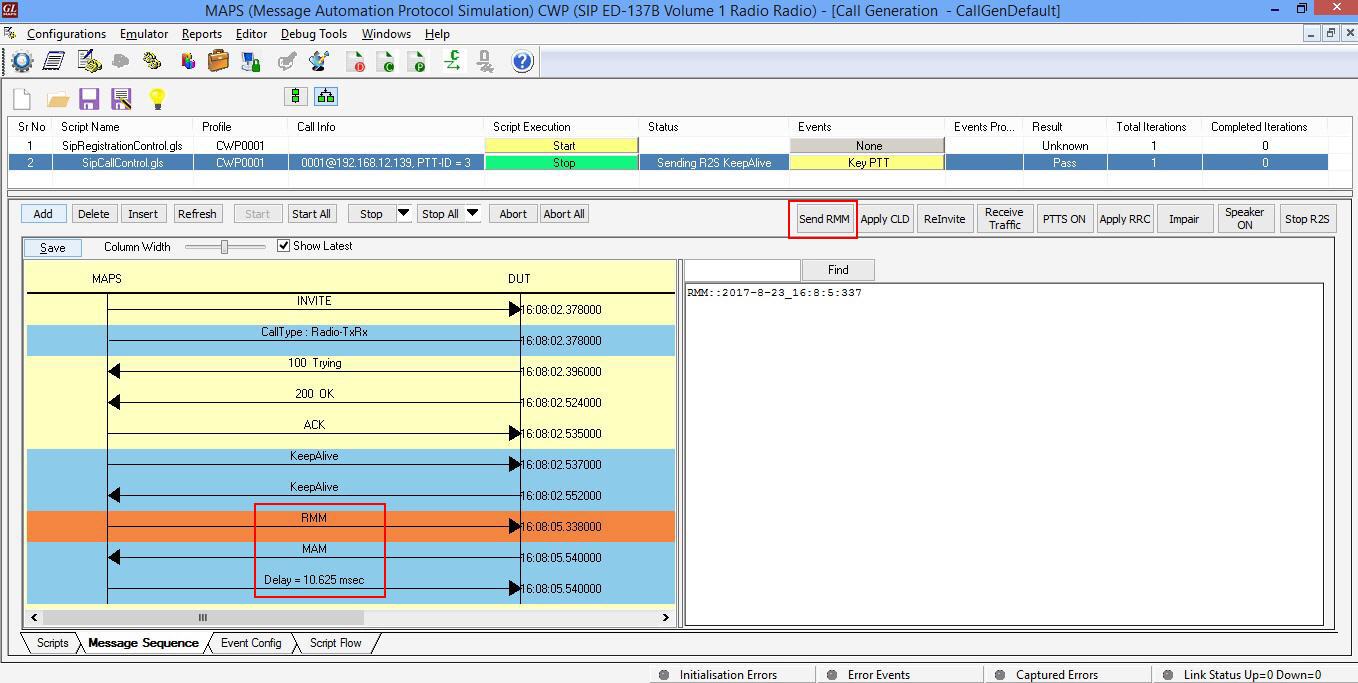Screen dimensions: 1358x683
Task: Click the green hierarchy tree layout icon
Action: 326,96
